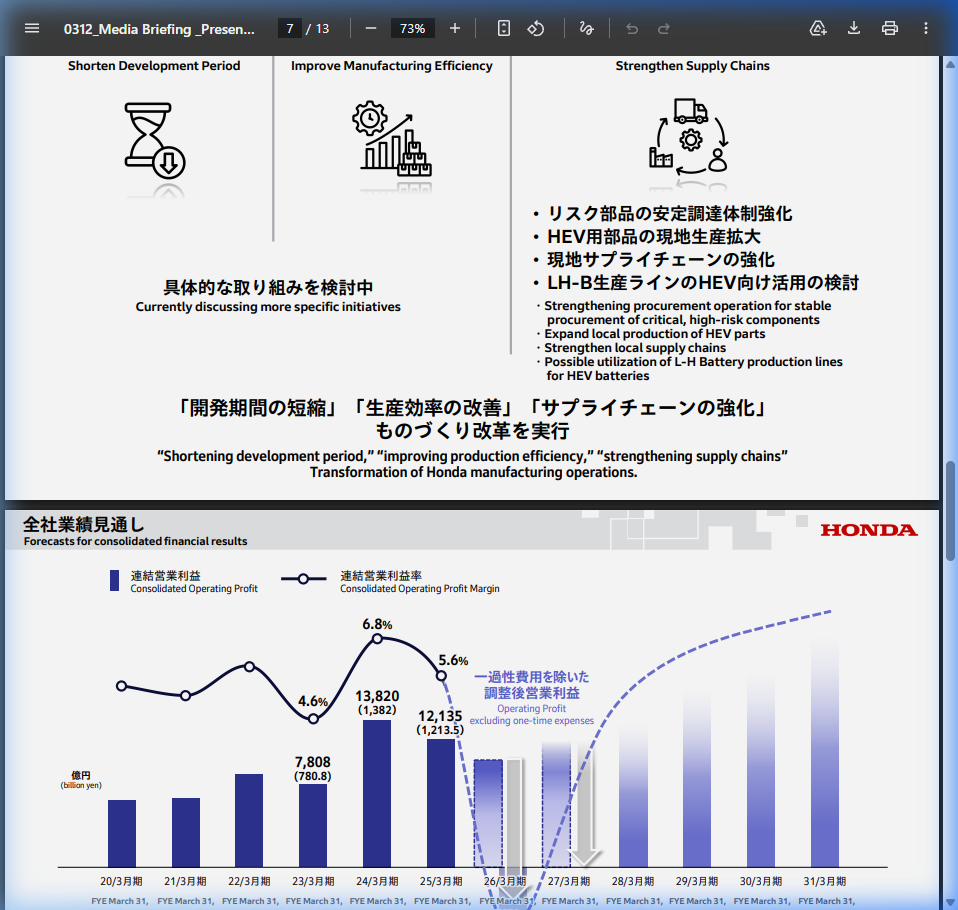Click the fit to page icon
Image resolution: width=958 pixels, height=910 pixels.
coord(503,28)
